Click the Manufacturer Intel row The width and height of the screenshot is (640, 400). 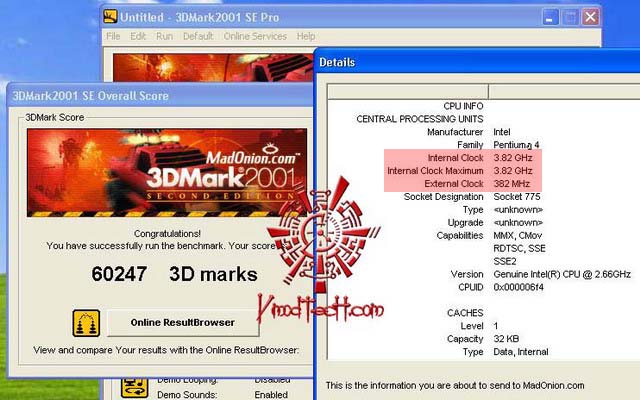tap(469, 132)
